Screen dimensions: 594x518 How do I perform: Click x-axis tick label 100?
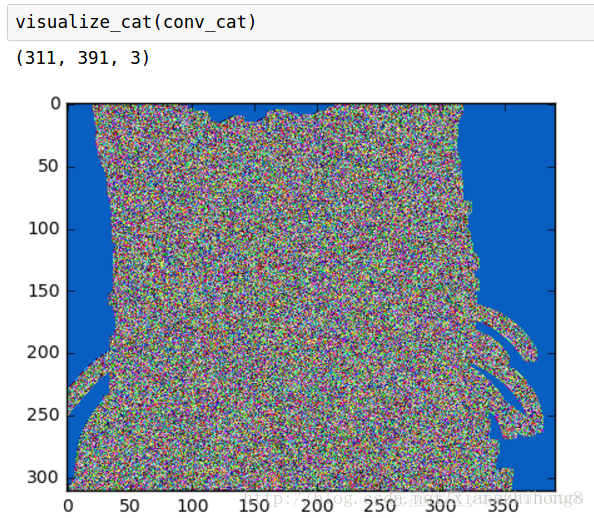point(192,506)
